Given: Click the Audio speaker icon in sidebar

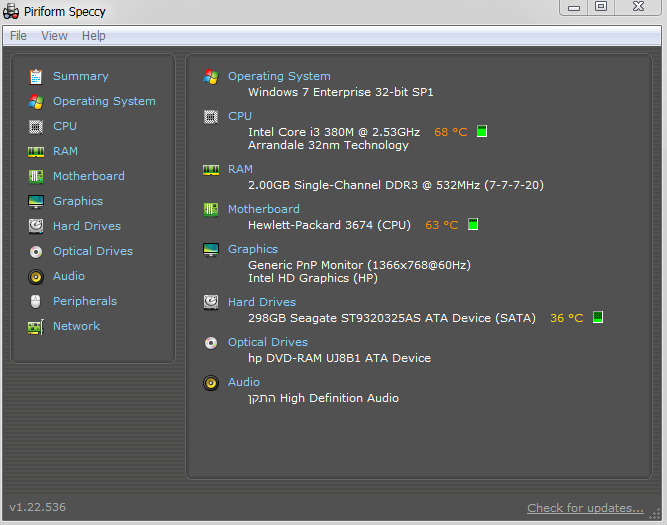Looking at the screenshot, I should (x=36, y=276).
